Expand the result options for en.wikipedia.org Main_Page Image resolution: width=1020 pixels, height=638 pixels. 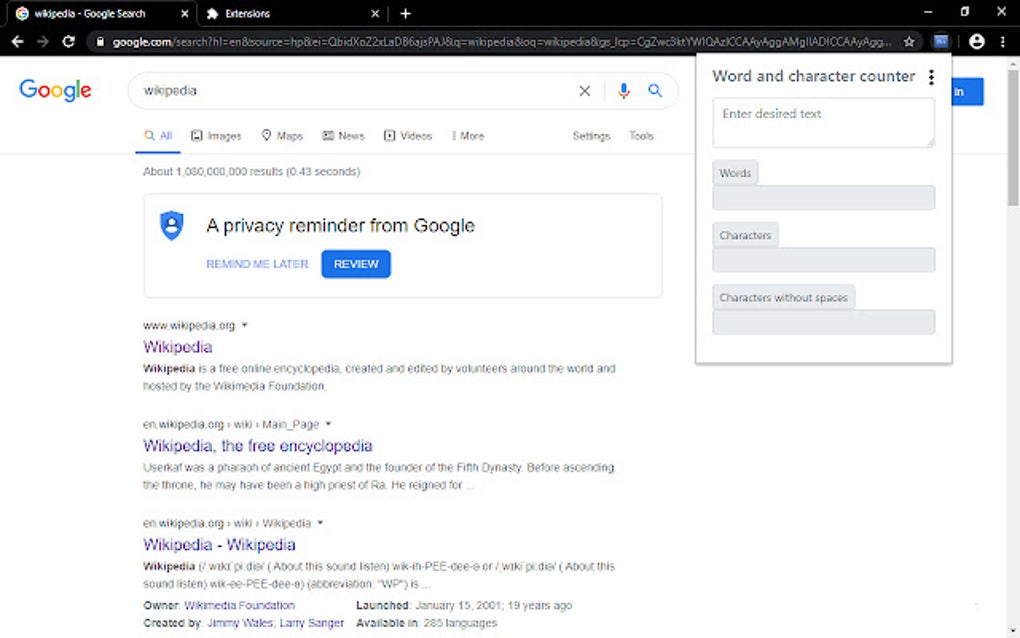pos(328,424)
